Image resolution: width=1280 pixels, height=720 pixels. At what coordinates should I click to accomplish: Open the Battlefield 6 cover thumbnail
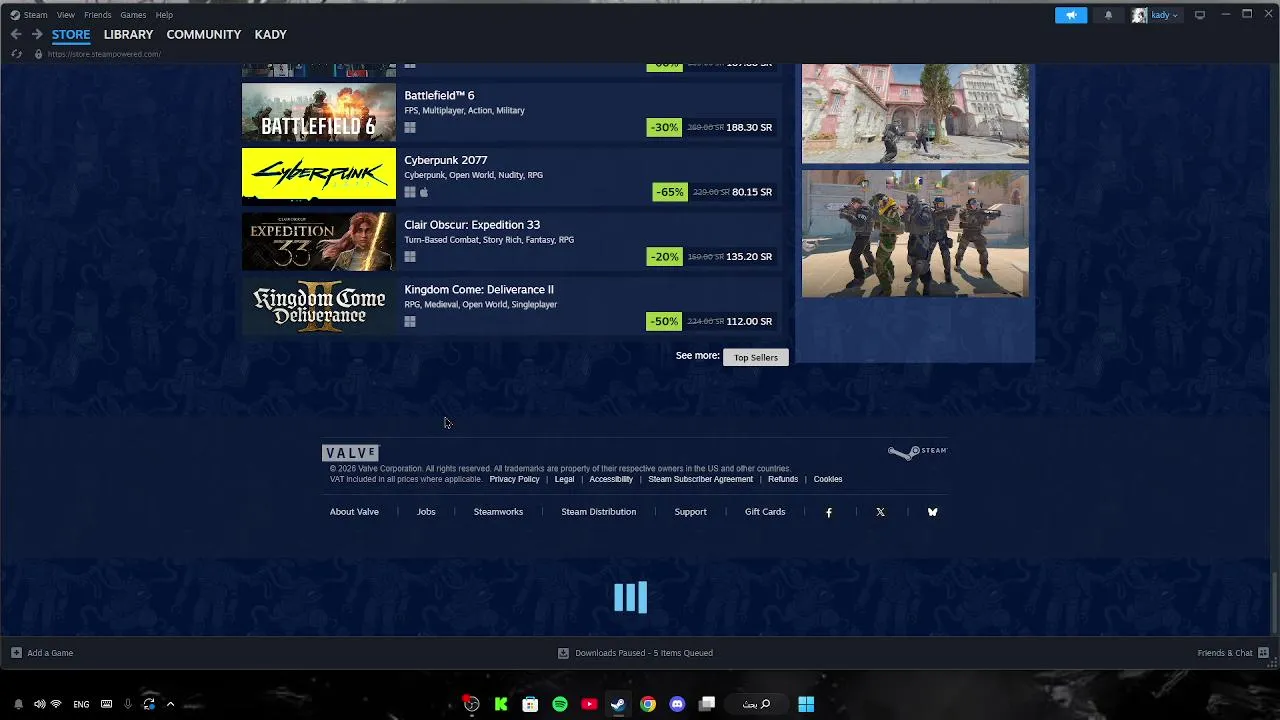click(x=319, y=112)
